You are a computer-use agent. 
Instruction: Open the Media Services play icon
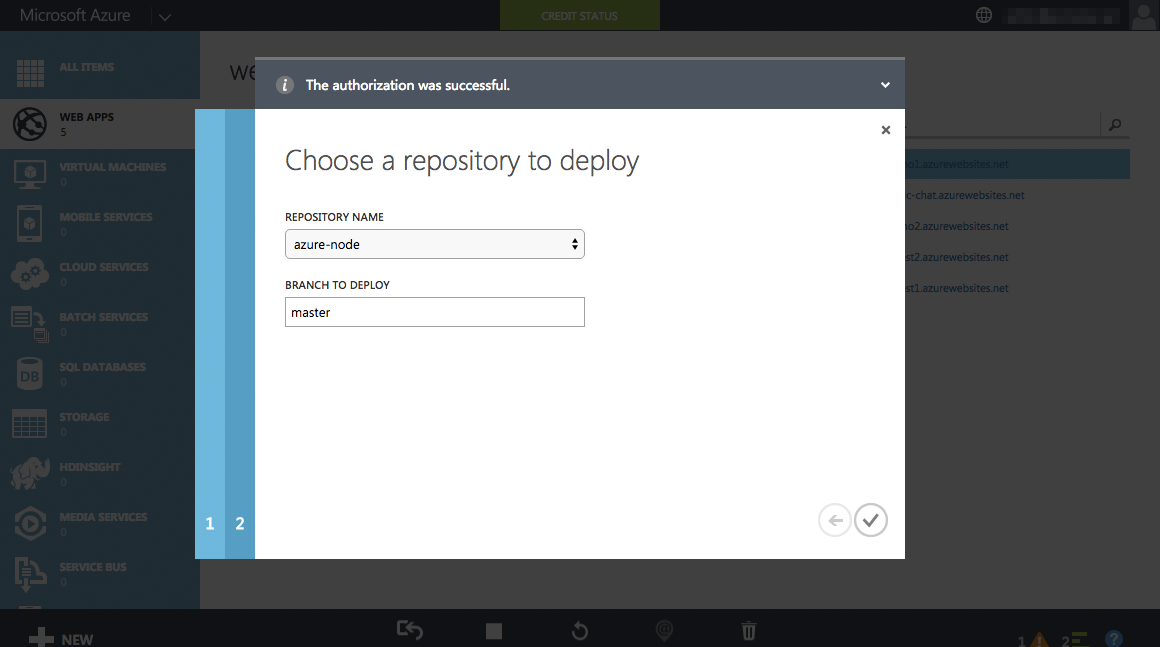(30, 524)
